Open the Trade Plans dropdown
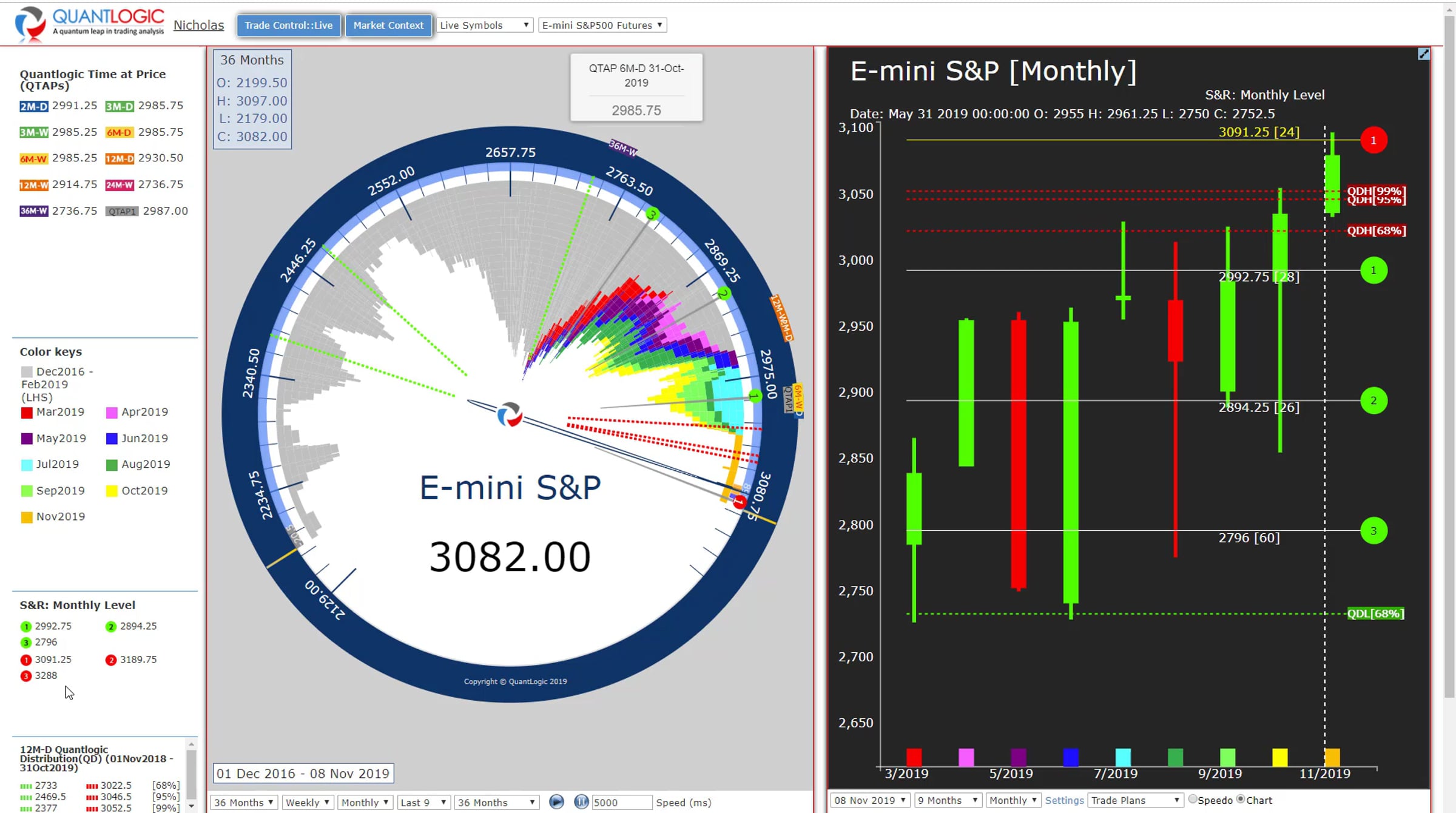Screen dimensions: 1456x813 (1134, 800)
